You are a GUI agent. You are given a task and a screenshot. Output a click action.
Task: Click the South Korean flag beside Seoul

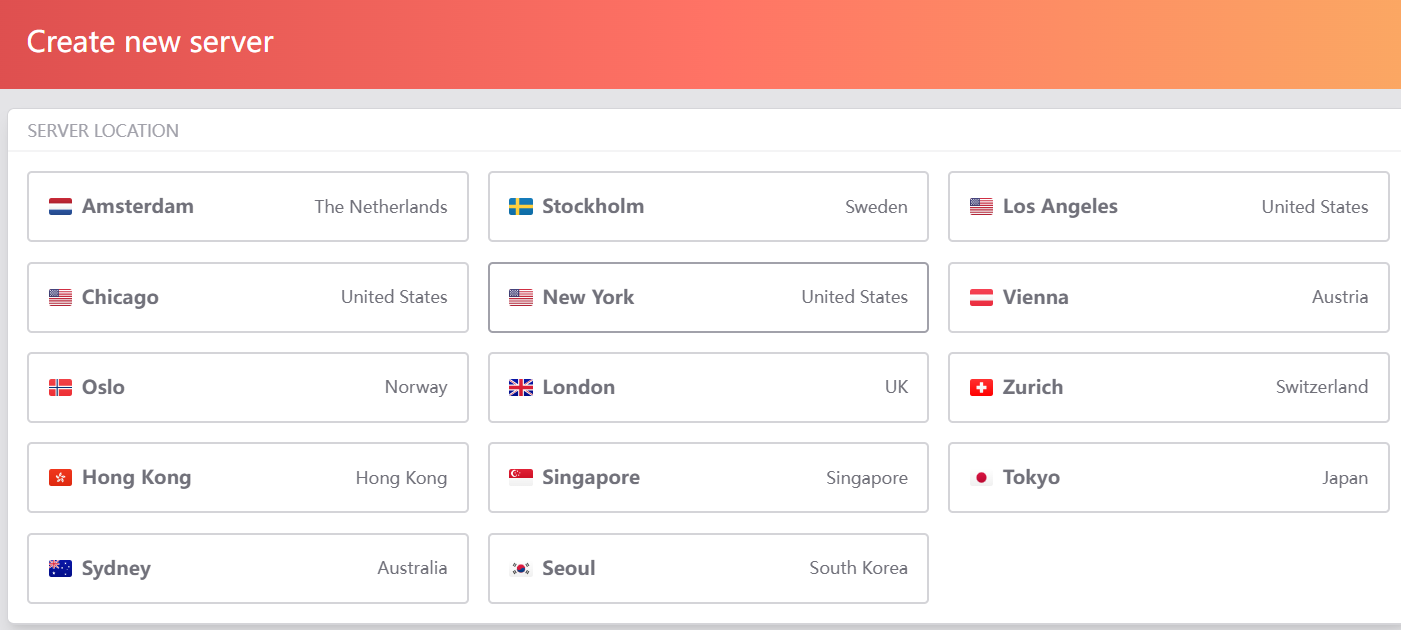click(520, 568)
